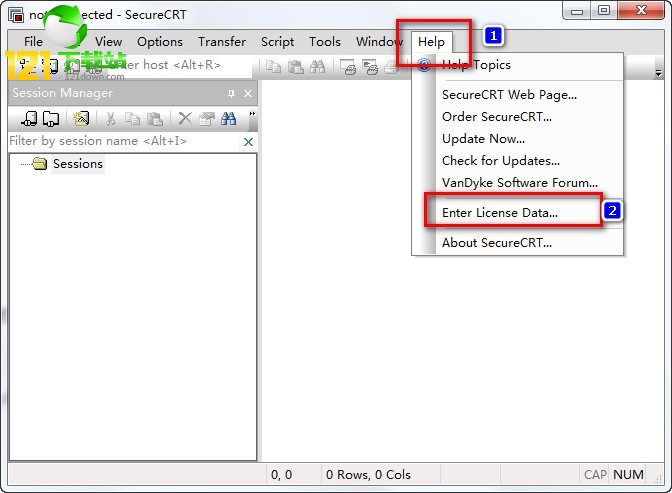
Task: Open the Window menu
Action: [x=379, y=42]
